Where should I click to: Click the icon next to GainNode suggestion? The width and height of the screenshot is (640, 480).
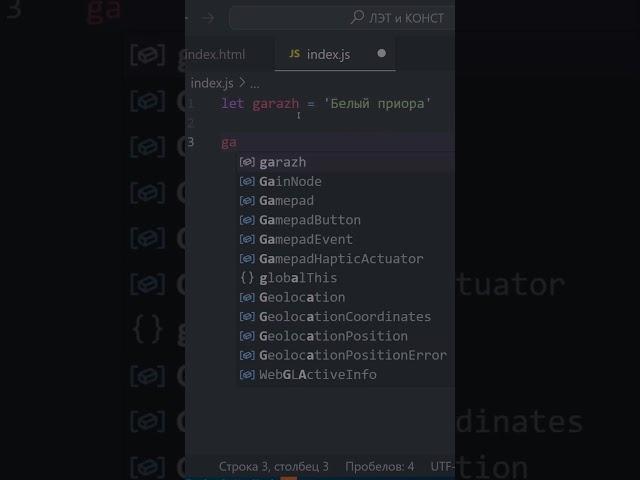(248, 181)
